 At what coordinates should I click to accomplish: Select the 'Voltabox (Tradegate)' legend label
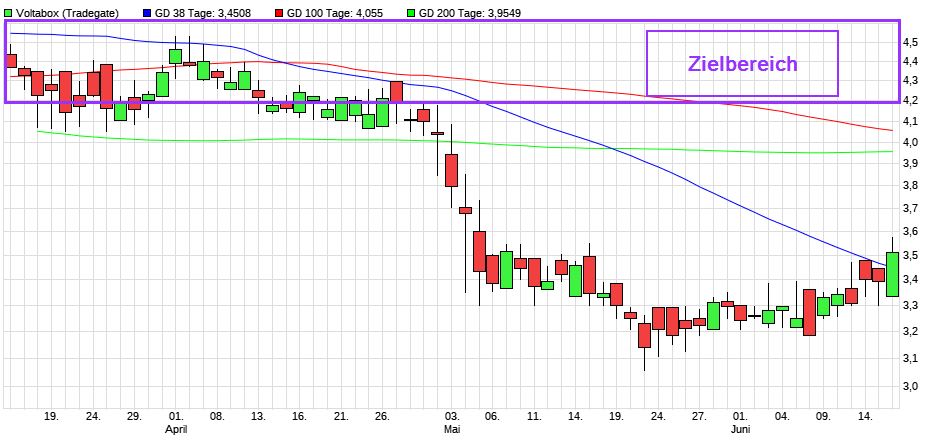(67, 13)
